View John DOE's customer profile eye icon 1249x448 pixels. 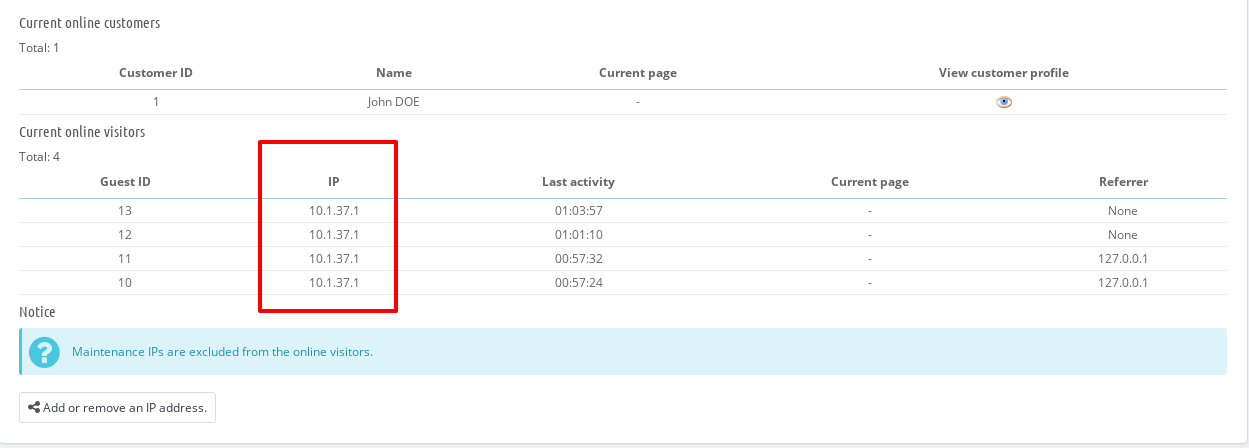point(1004,102)
